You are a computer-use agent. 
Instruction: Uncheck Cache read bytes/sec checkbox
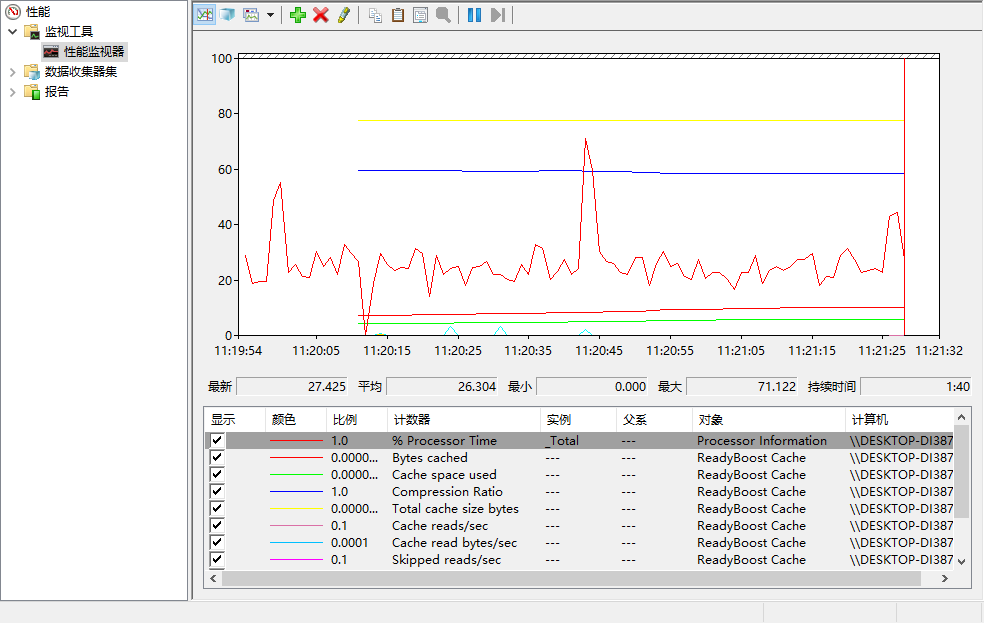click(x=217, y=541)
